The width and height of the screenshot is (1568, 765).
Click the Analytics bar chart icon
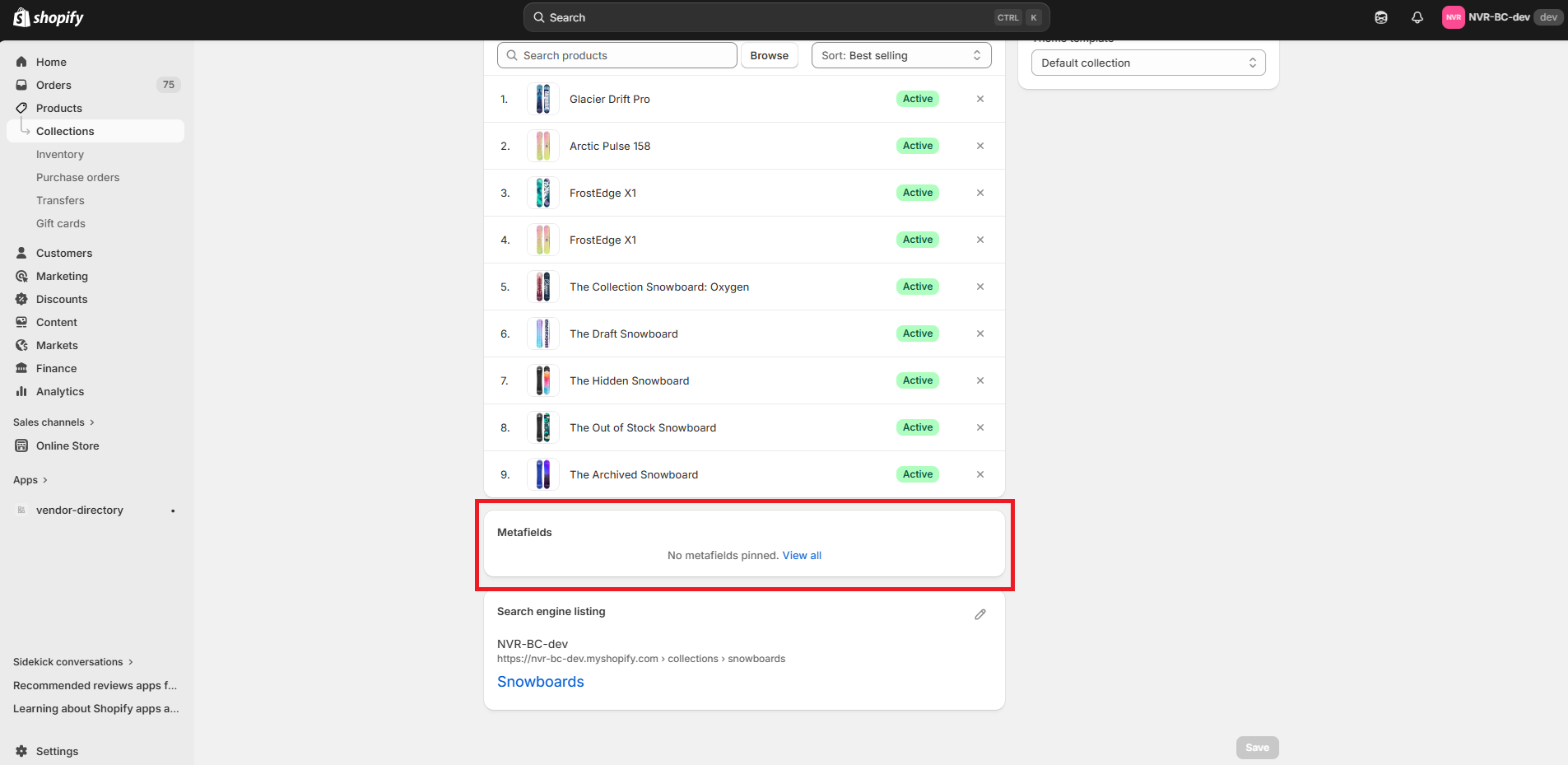pos(21,391)
